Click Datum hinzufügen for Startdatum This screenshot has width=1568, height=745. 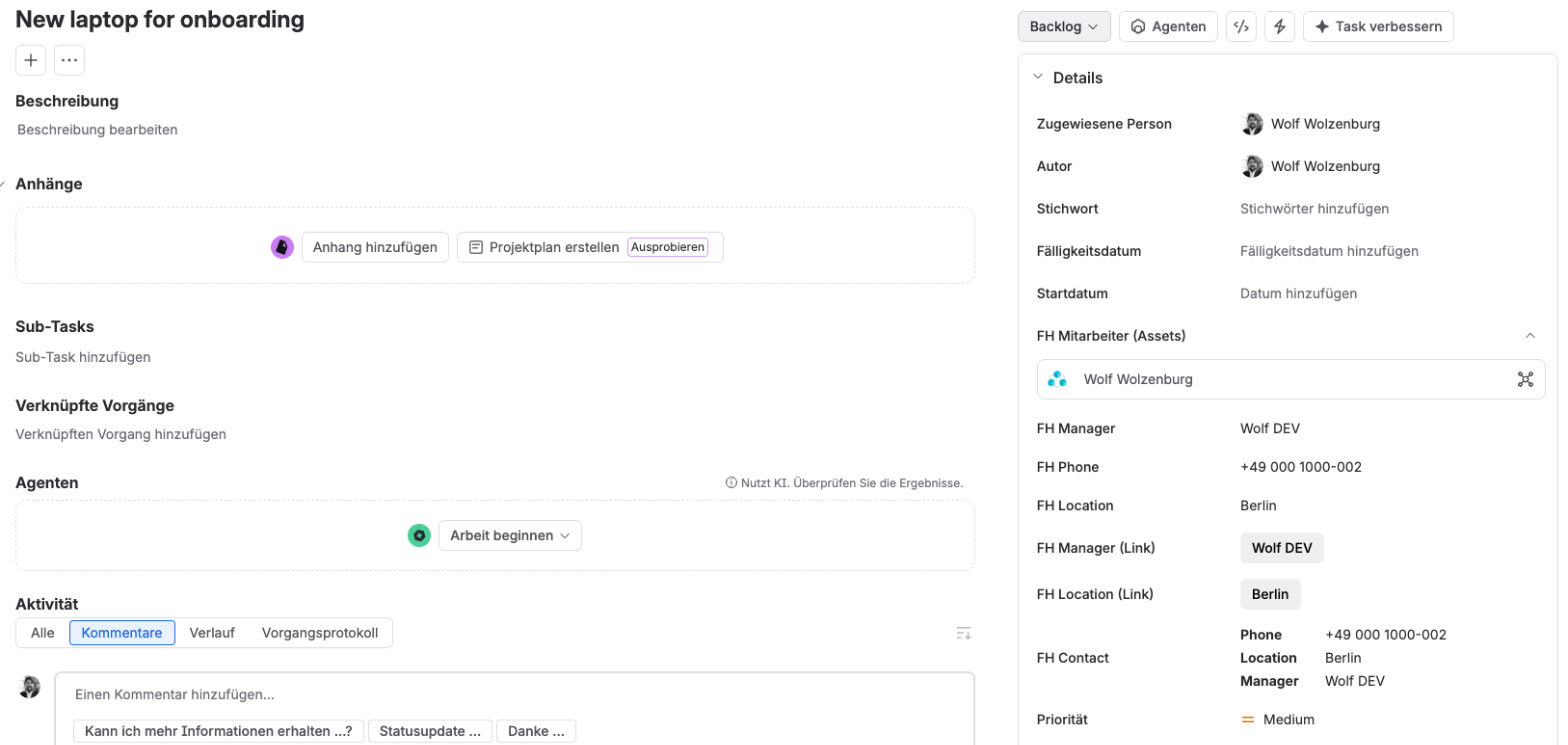point(1298,294)
